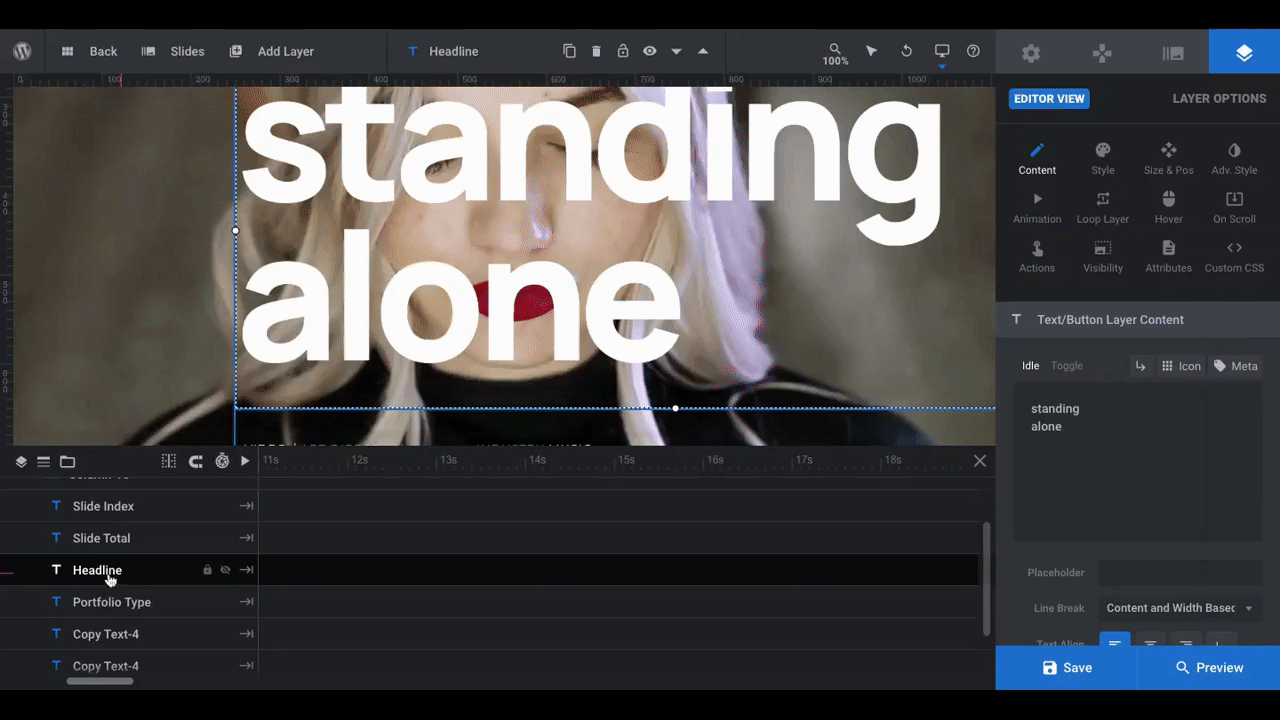This screenshot has height=720, width=1280.
Task: Send layer backward with down arrow
Action: [677, 51]
